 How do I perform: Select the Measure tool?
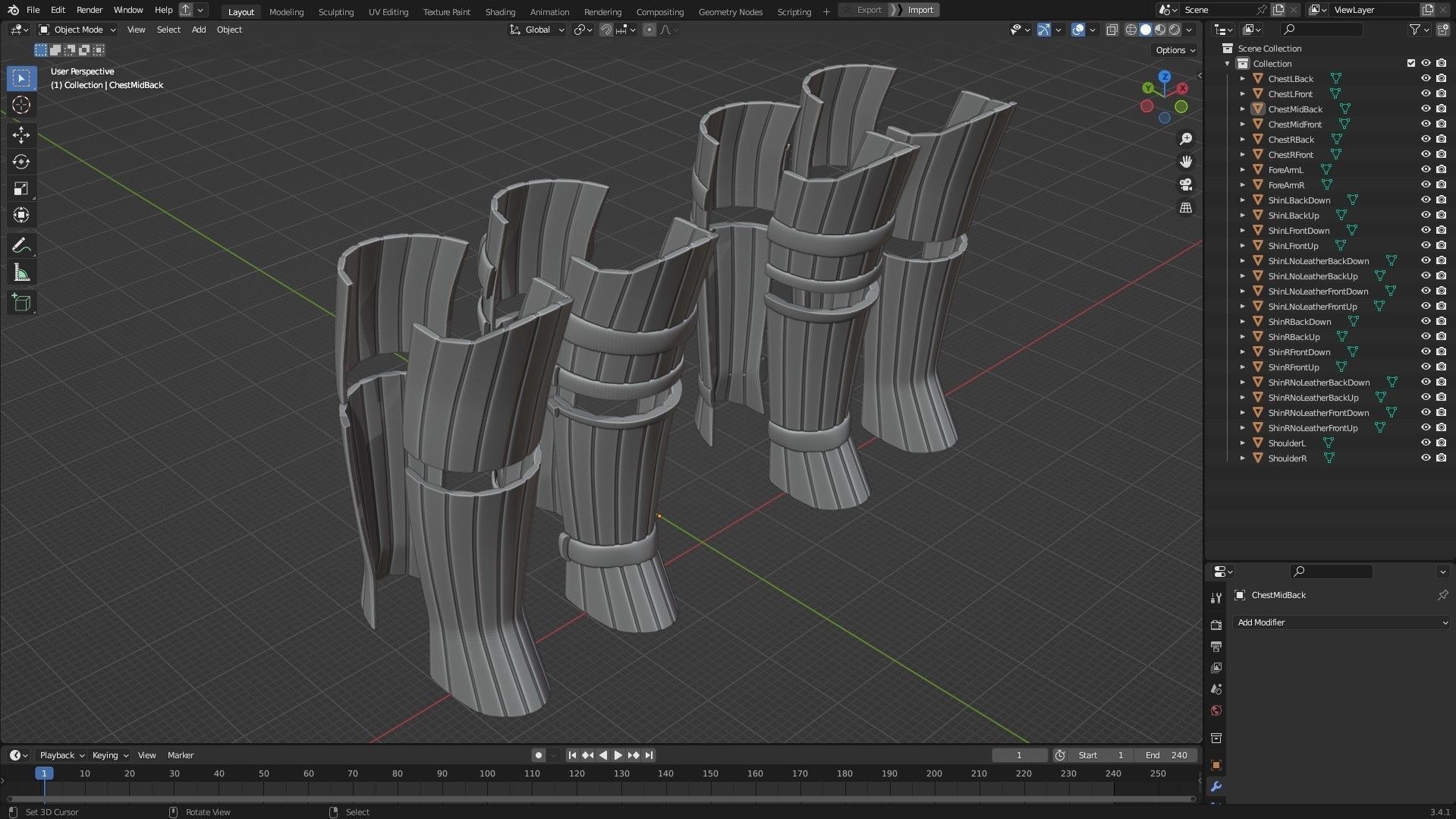(x=21, y=273)
